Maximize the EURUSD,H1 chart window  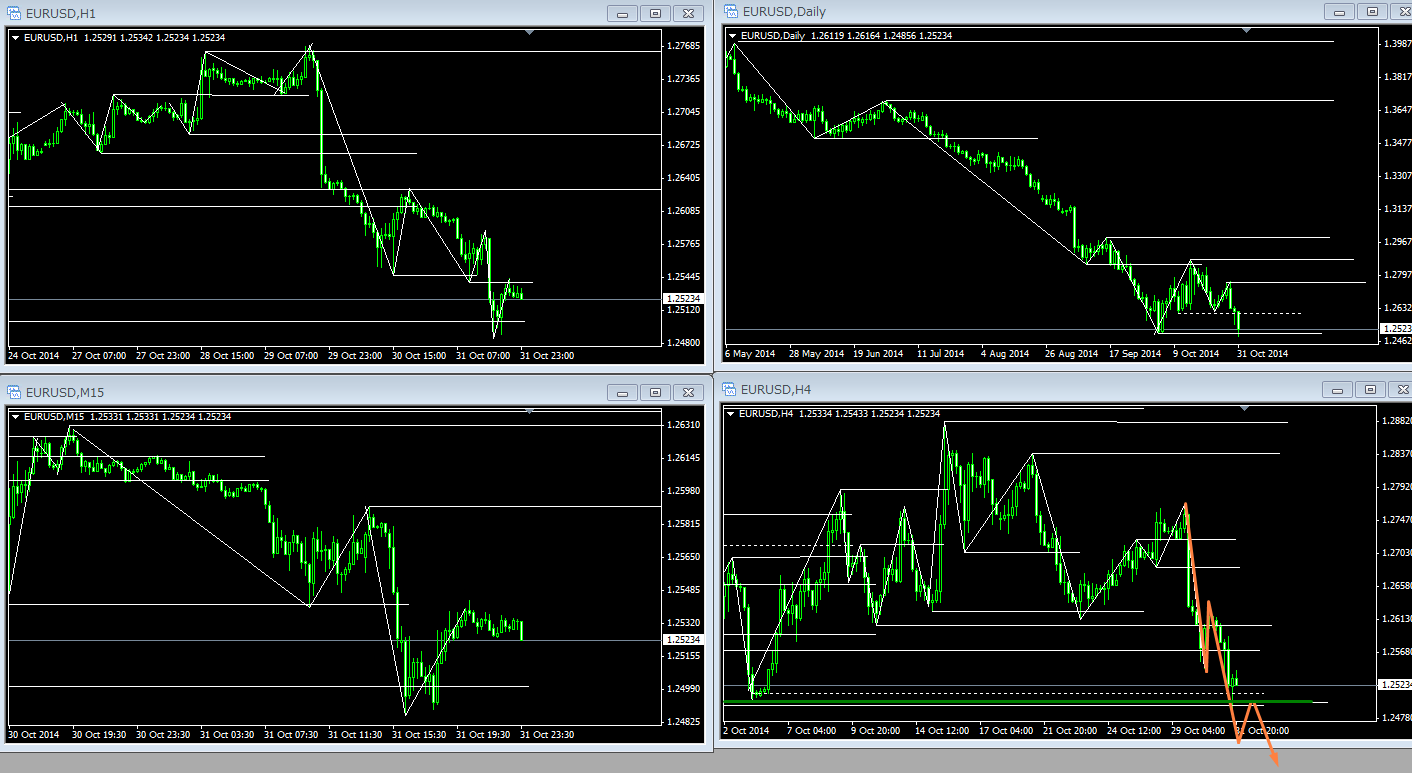click(656, 13)
